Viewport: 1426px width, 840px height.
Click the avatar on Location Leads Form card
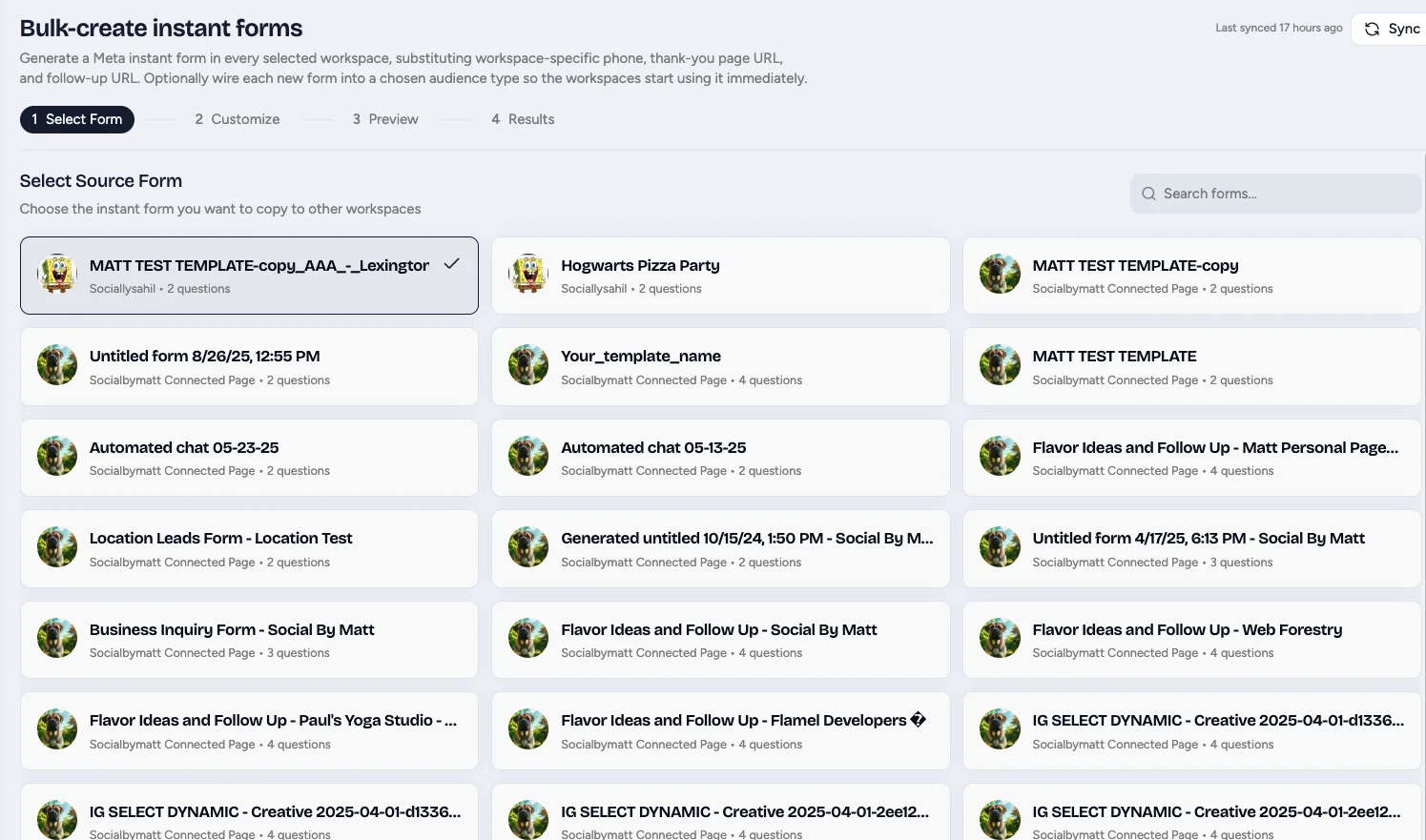[57, 547]
